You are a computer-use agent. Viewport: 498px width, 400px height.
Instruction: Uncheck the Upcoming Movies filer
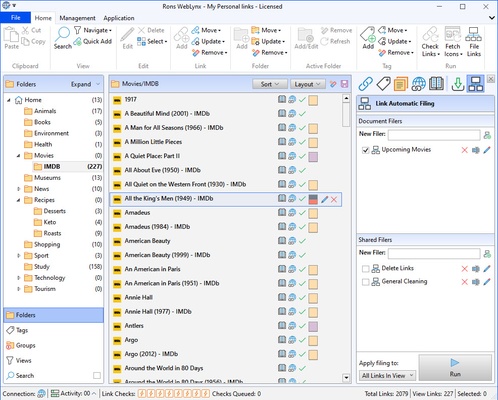tap(365, 150)
